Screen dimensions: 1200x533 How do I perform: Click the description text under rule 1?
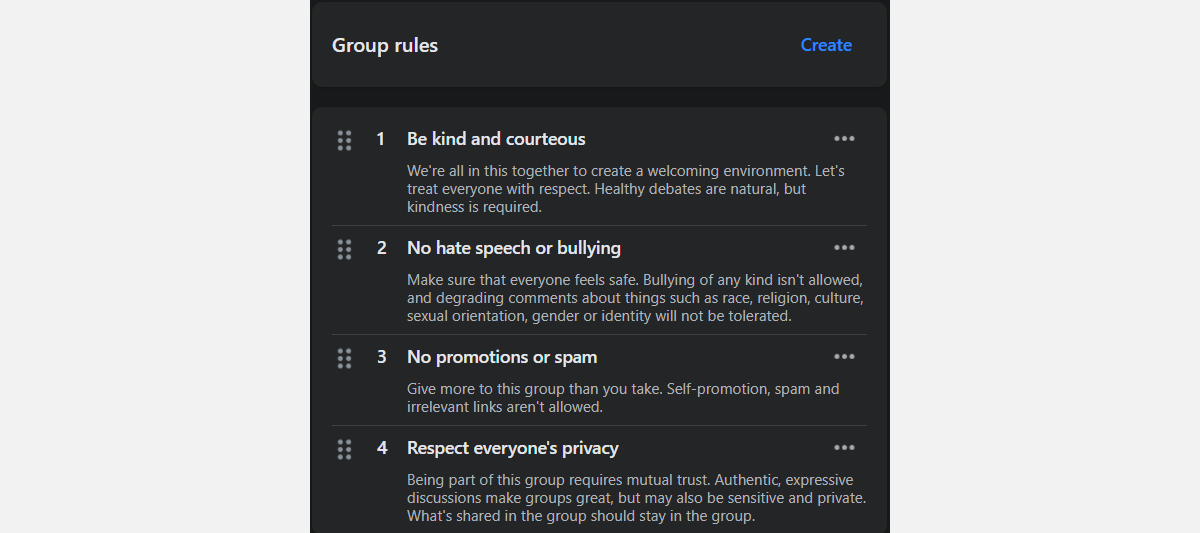click(625, 189)
